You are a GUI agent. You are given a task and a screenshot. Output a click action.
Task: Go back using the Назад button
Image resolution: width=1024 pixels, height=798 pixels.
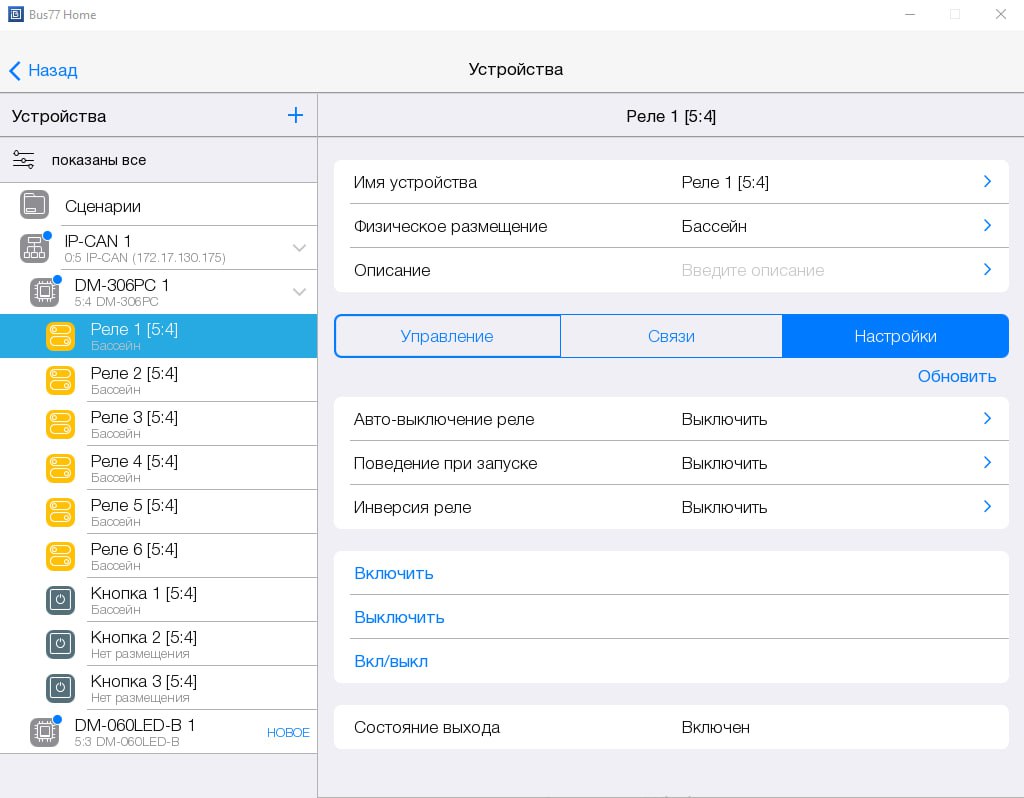tap(43, 70)
